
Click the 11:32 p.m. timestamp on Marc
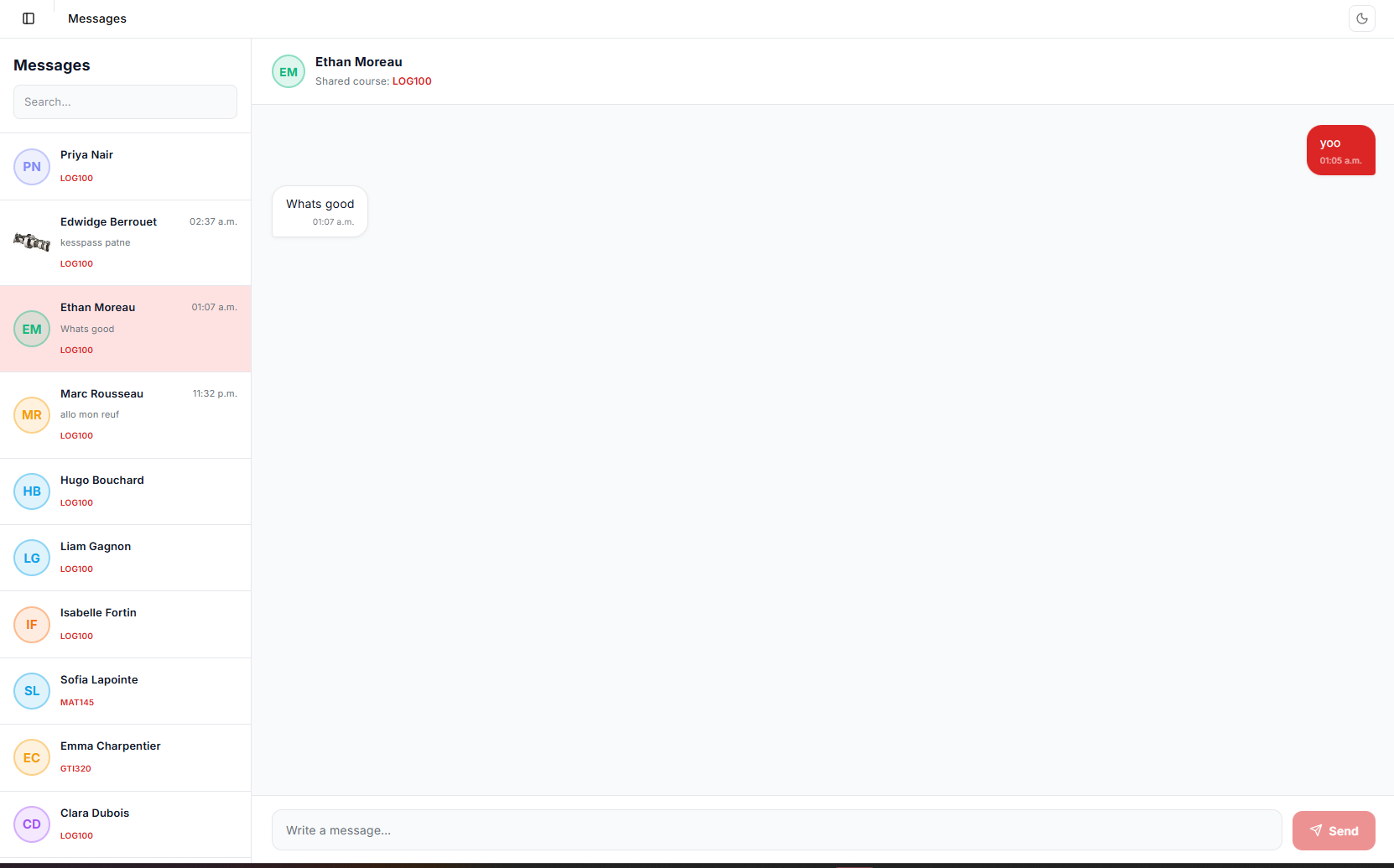[x=215, y=393]
